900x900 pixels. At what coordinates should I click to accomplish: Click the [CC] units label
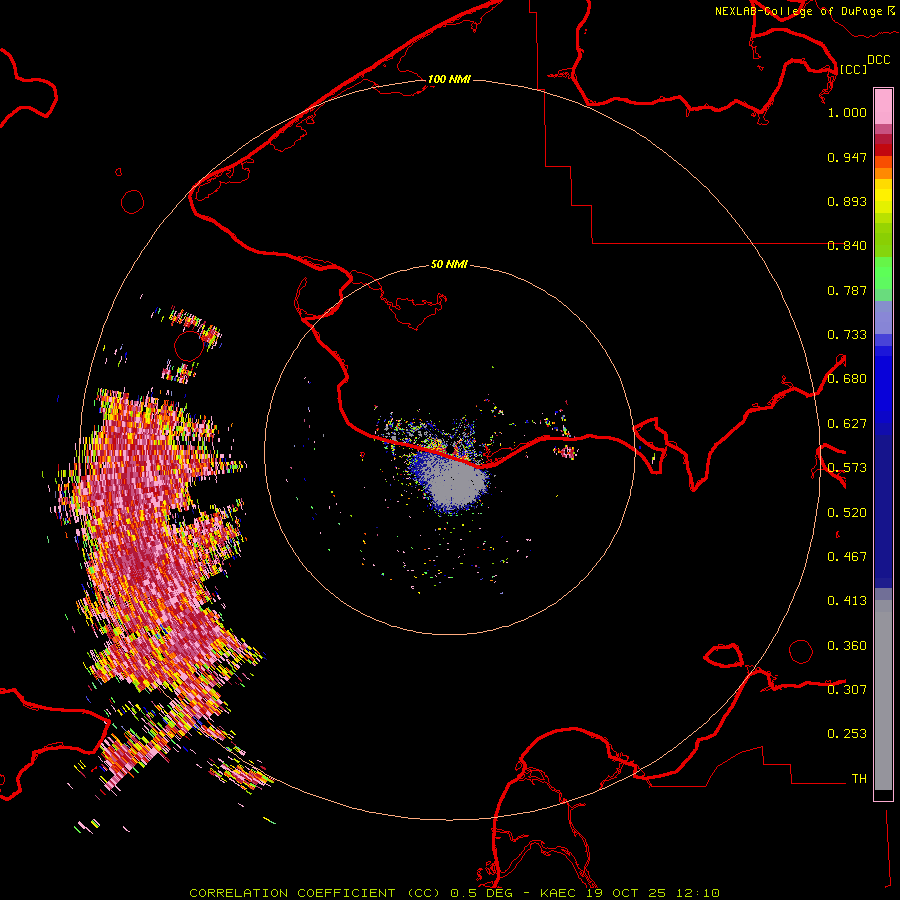click(853, 69)
